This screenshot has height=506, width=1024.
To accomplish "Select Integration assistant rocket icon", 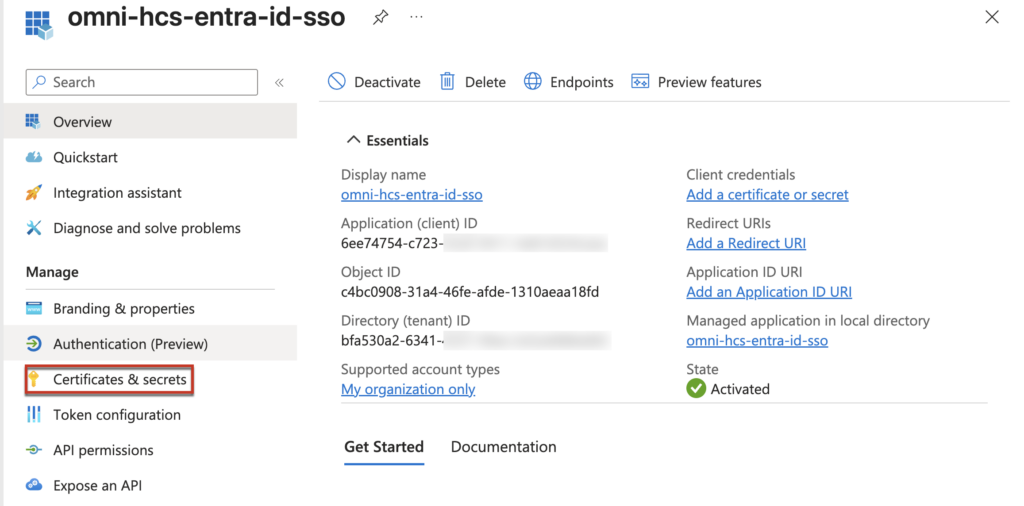I will click(x=34, y=193).
